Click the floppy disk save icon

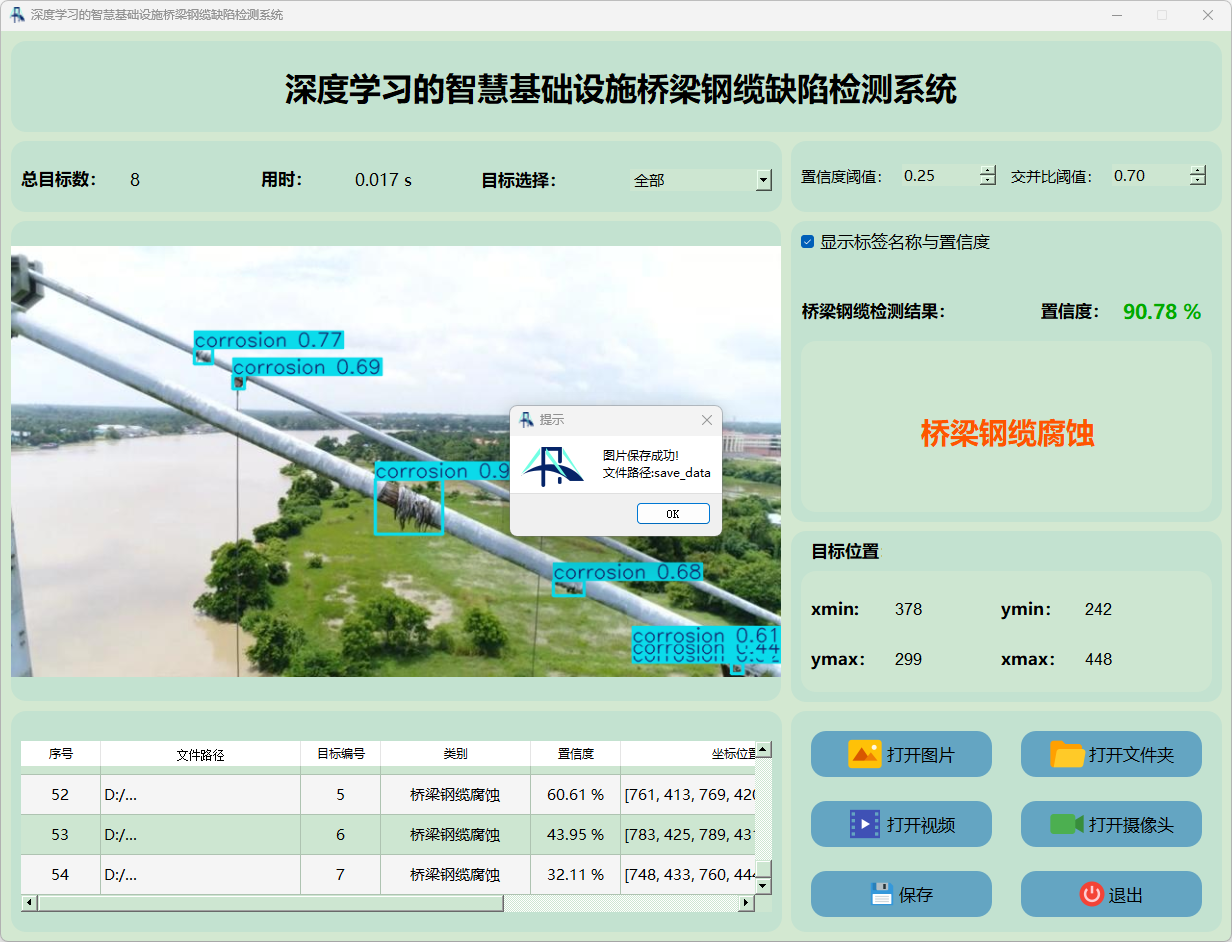(881, 894)
